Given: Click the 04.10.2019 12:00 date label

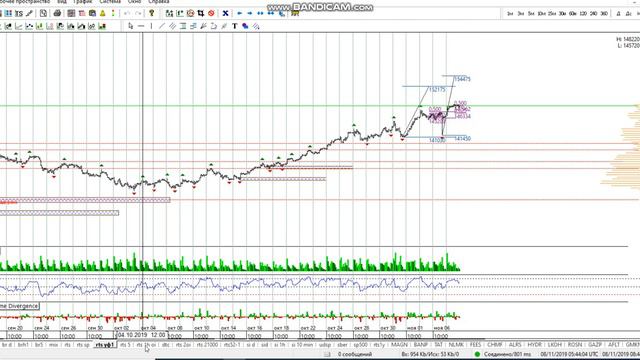Looking at the screenshot, I should [x=141, y=335].
